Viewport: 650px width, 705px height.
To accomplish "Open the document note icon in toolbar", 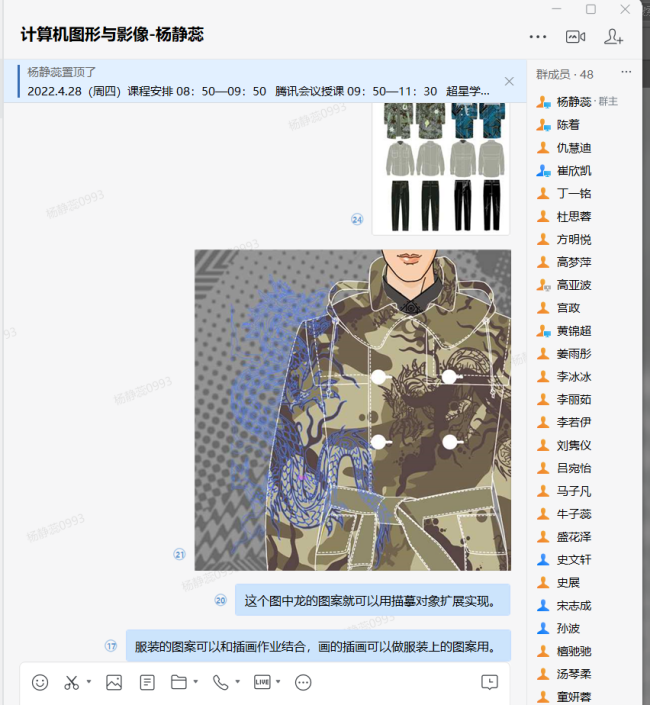I will (147, 682).
